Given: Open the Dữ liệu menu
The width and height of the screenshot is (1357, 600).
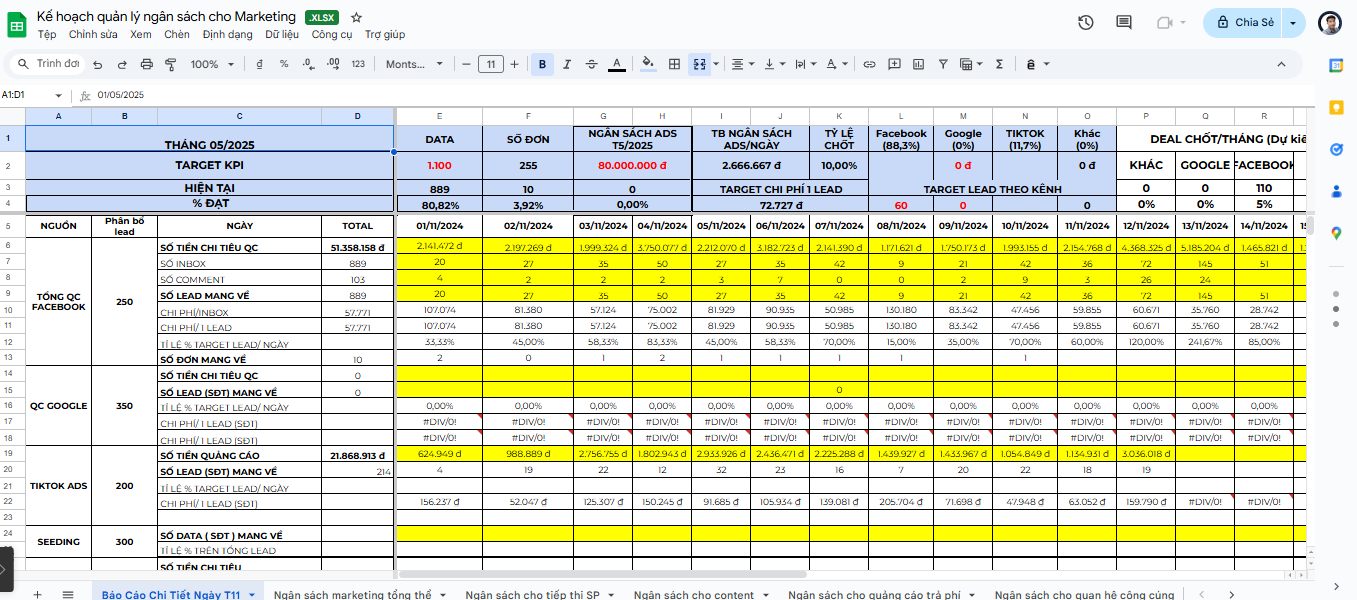Looking at the screenshot, I should (282, 34).
